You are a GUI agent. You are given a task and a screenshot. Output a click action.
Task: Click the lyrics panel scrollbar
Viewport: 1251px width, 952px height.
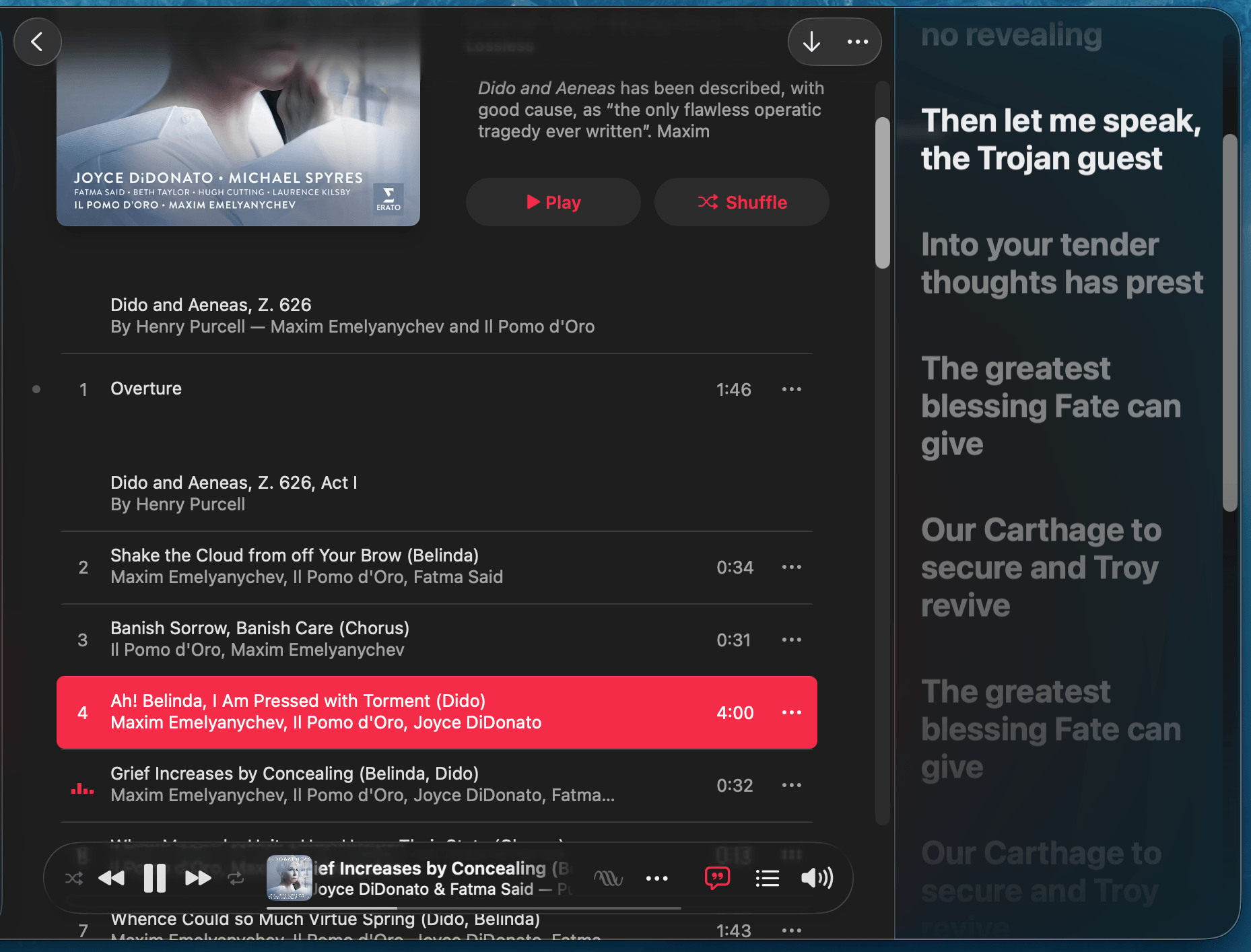(x=1230, y=323)
